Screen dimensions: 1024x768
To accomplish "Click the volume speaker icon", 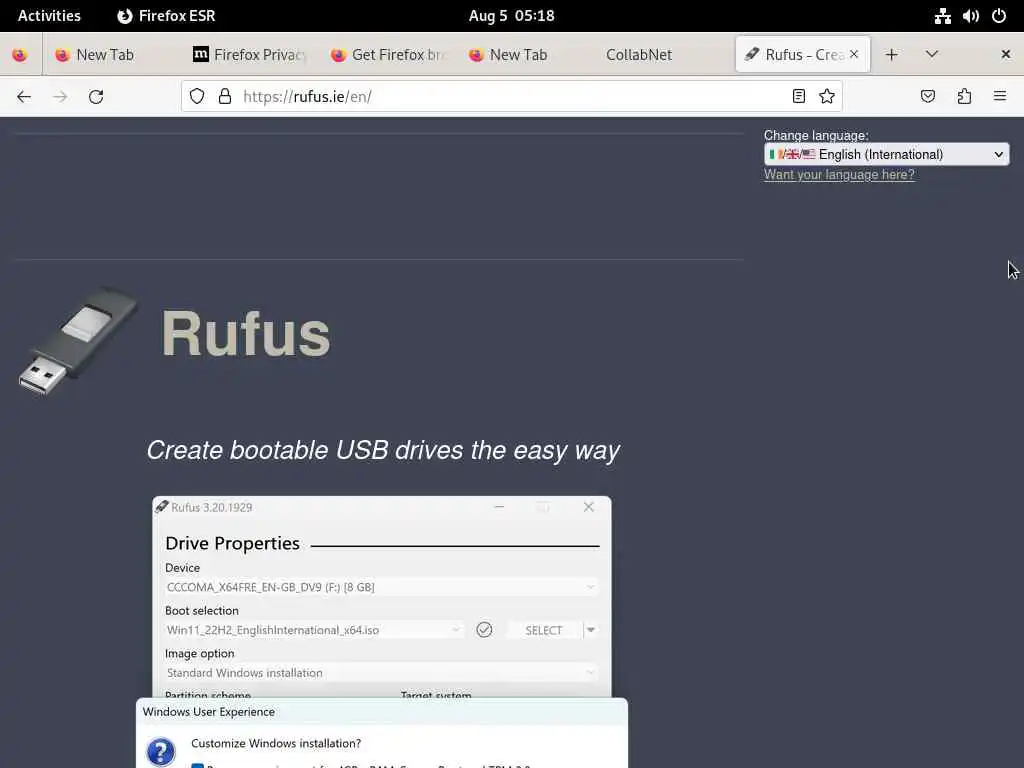I will pos(970,16).
